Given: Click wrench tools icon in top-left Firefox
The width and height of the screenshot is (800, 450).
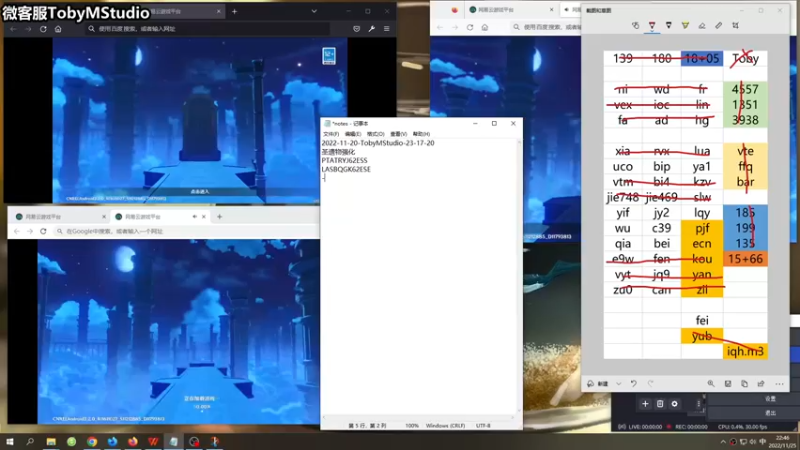Looking at the screenshot, I should point(371,29).
